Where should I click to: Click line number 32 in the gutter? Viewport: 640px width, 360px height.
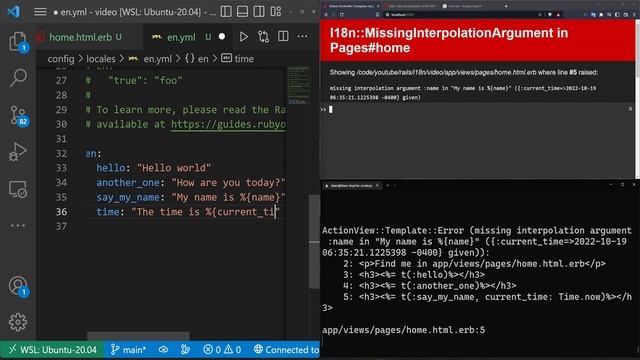click(x=61, y=153)
